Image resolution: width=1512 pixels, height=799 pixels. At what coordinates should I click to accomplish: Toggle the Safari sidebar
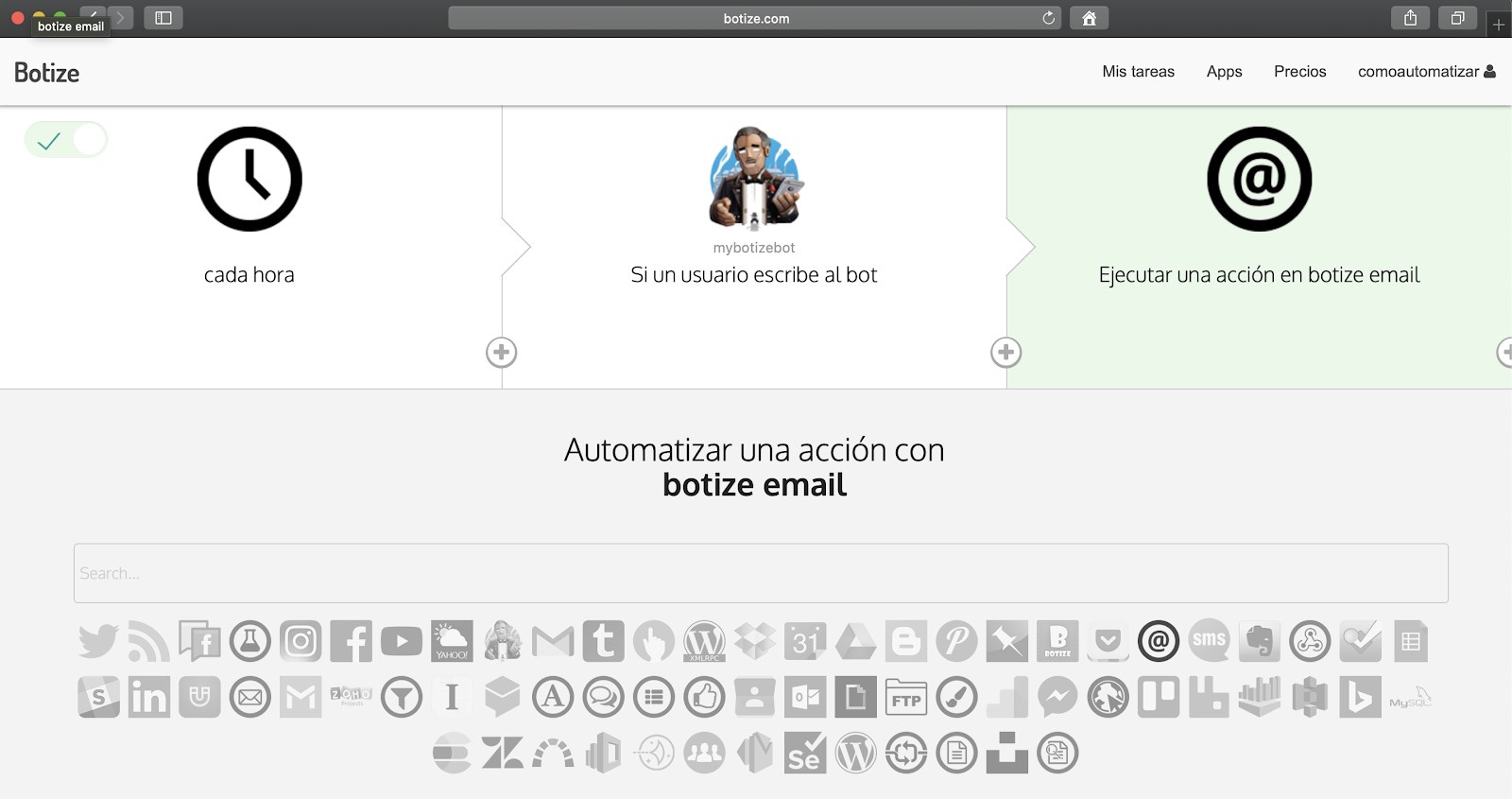pos(163,18)
